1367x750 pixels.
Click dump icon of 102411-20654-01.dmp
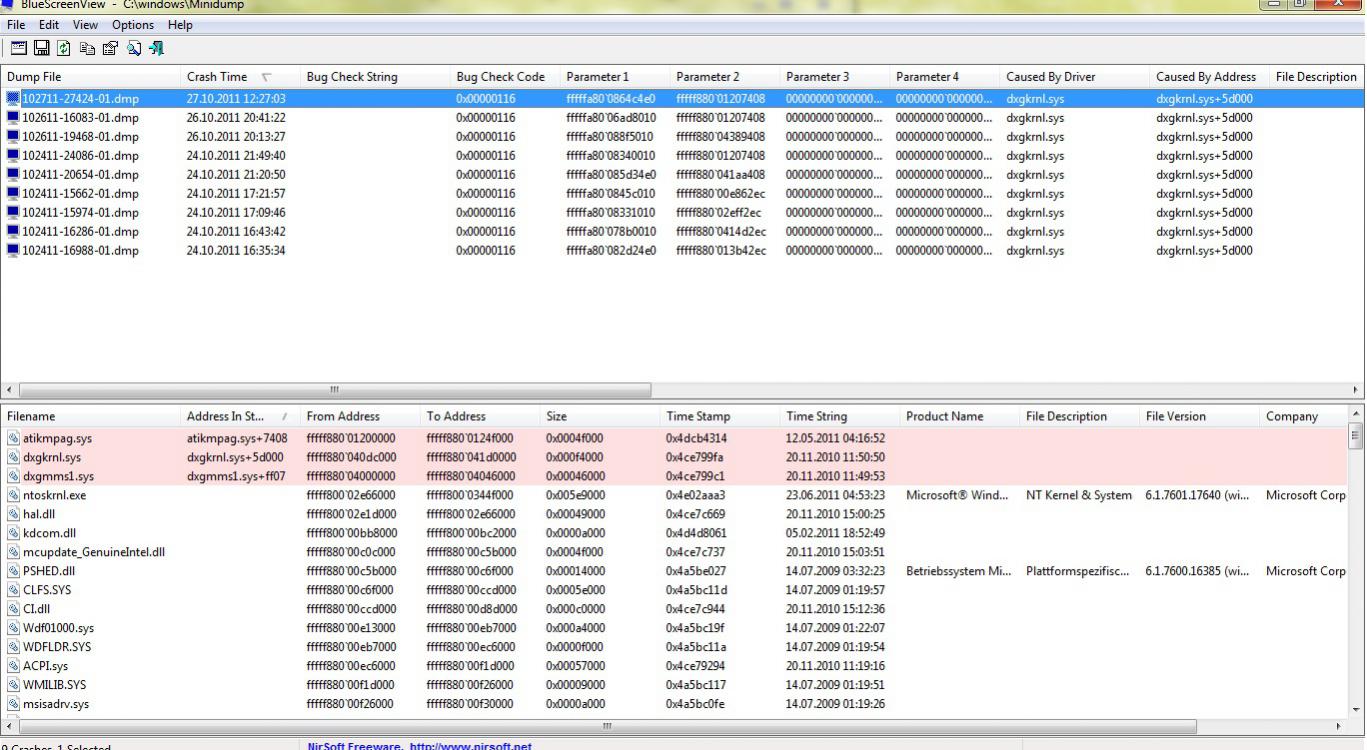click(13, 175)
